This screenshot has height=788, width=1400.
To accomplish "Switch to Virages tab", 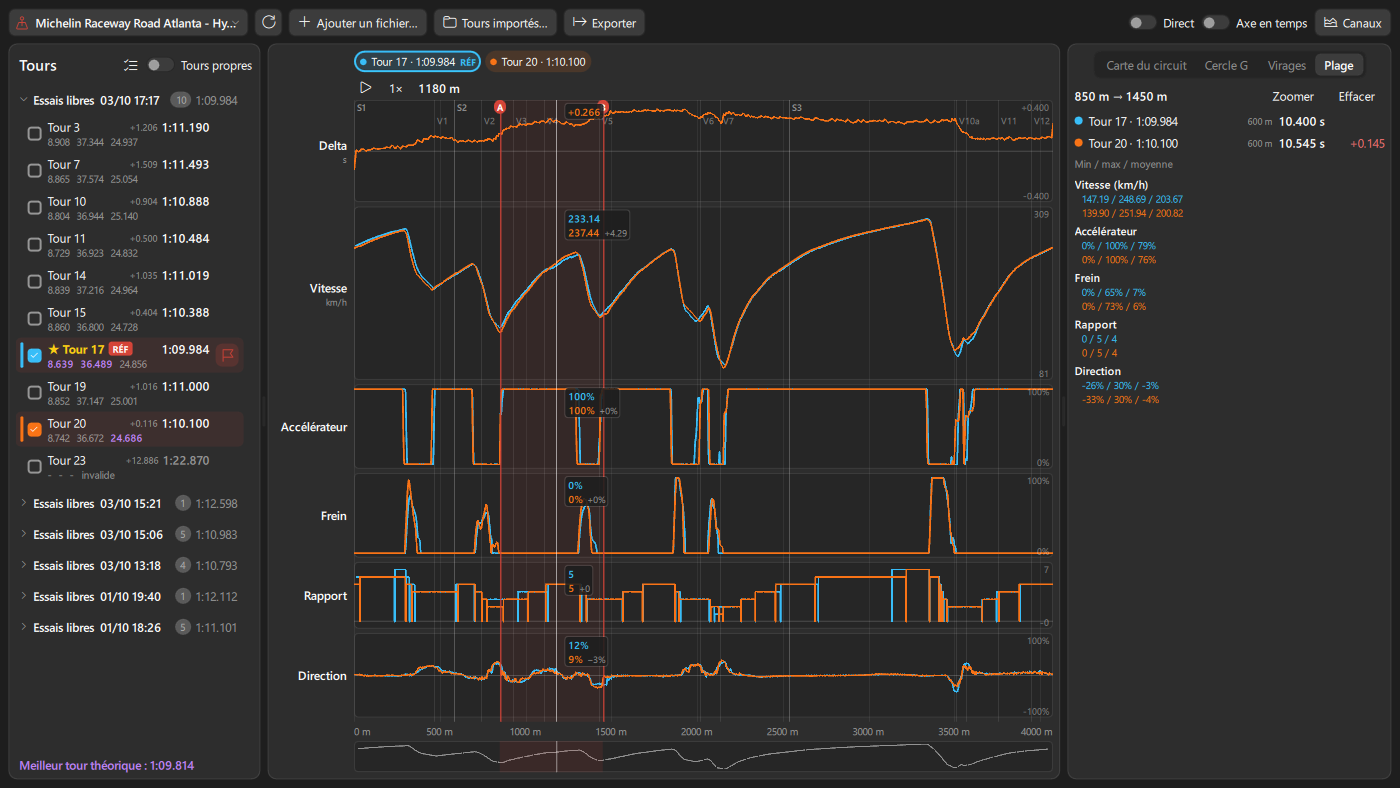I will pos(1286,65).
